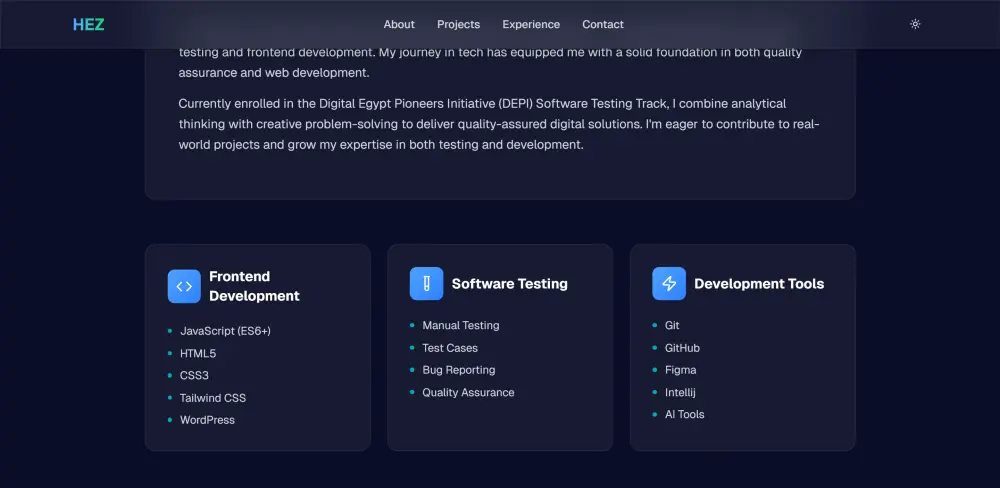
Task: Click the Software Testing heading
Action: click(509, 284)
